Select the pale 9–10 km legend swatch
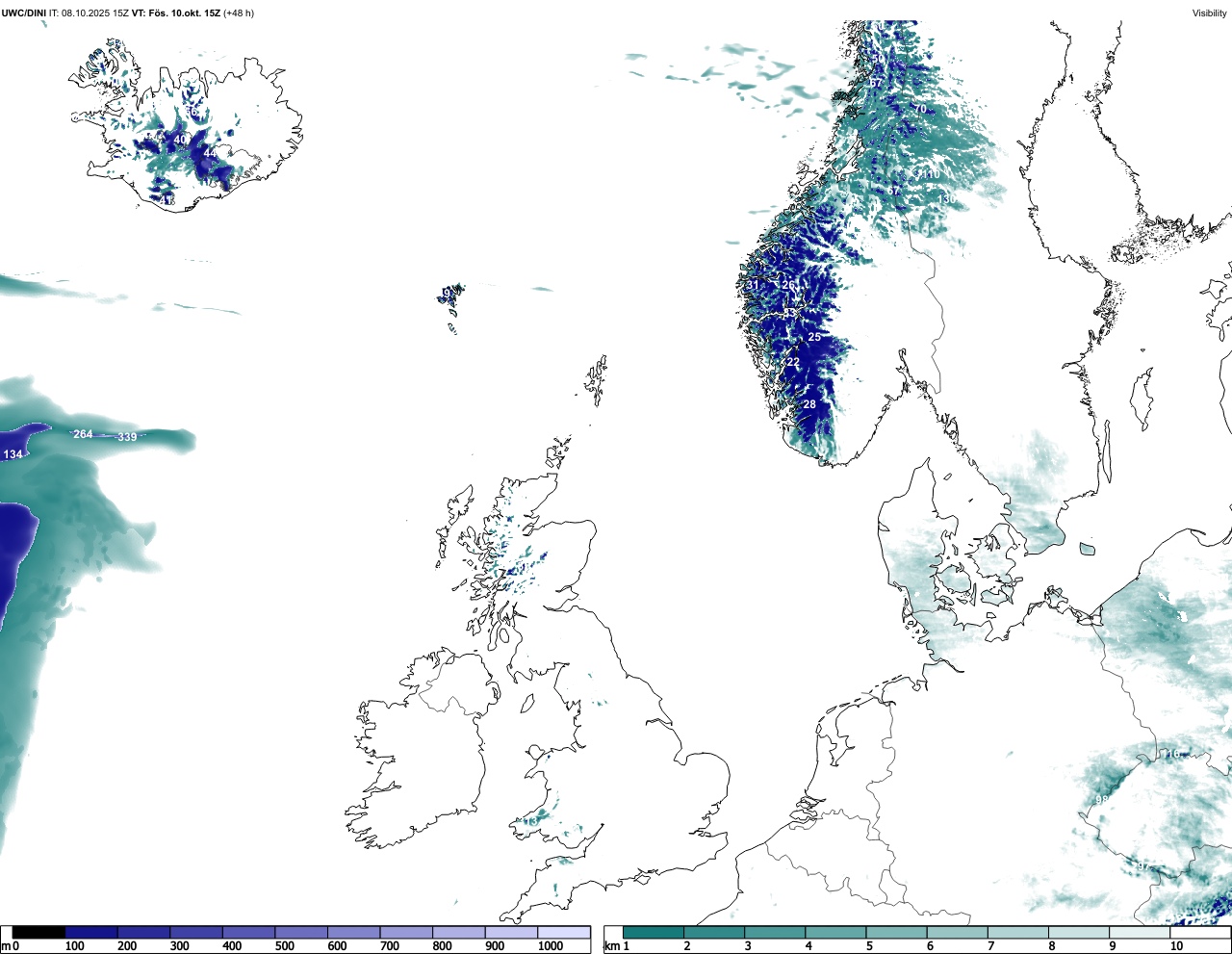 (x=1140, y=932)
